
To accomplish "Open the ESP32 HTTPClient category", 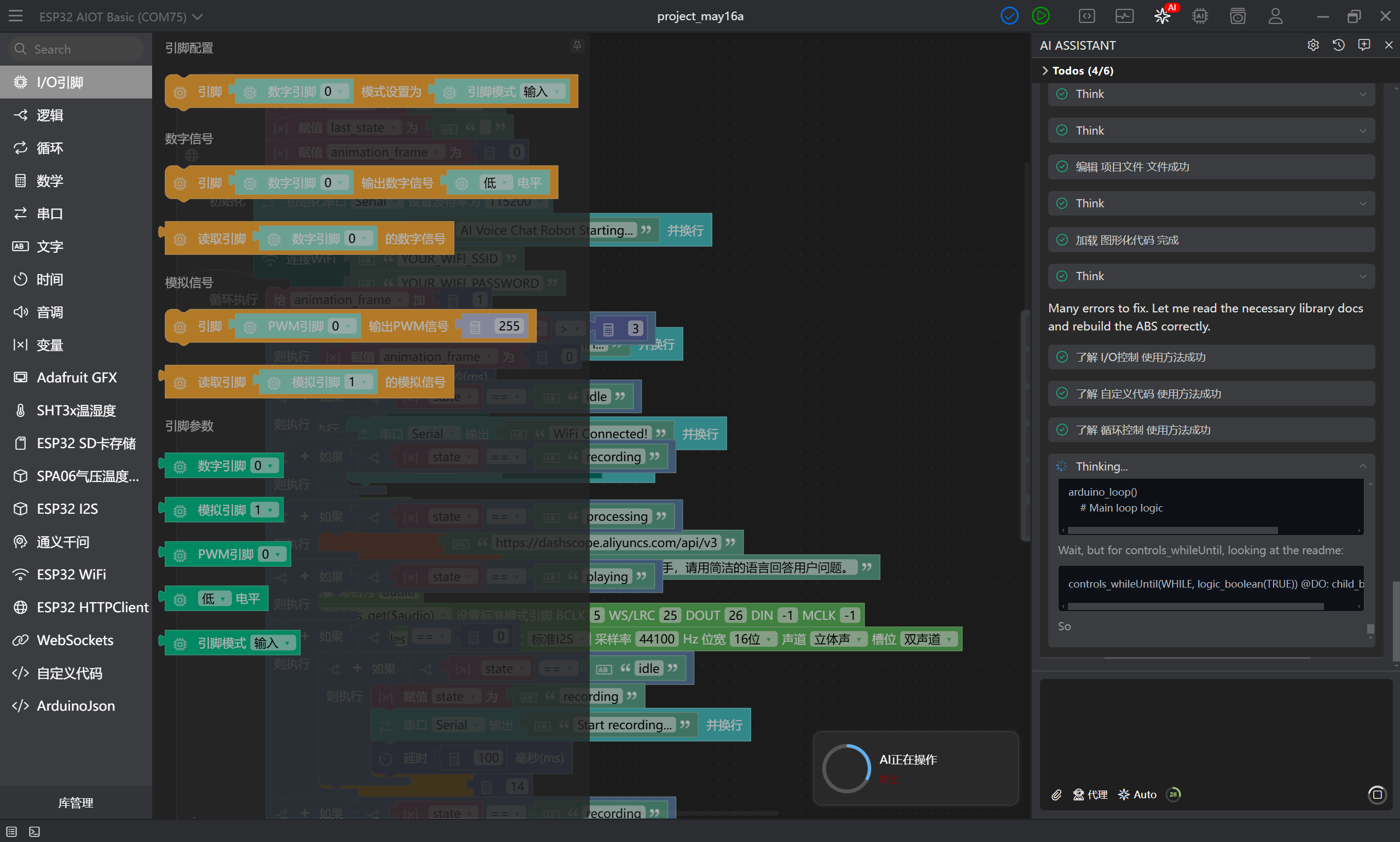I will coord(76,607).
